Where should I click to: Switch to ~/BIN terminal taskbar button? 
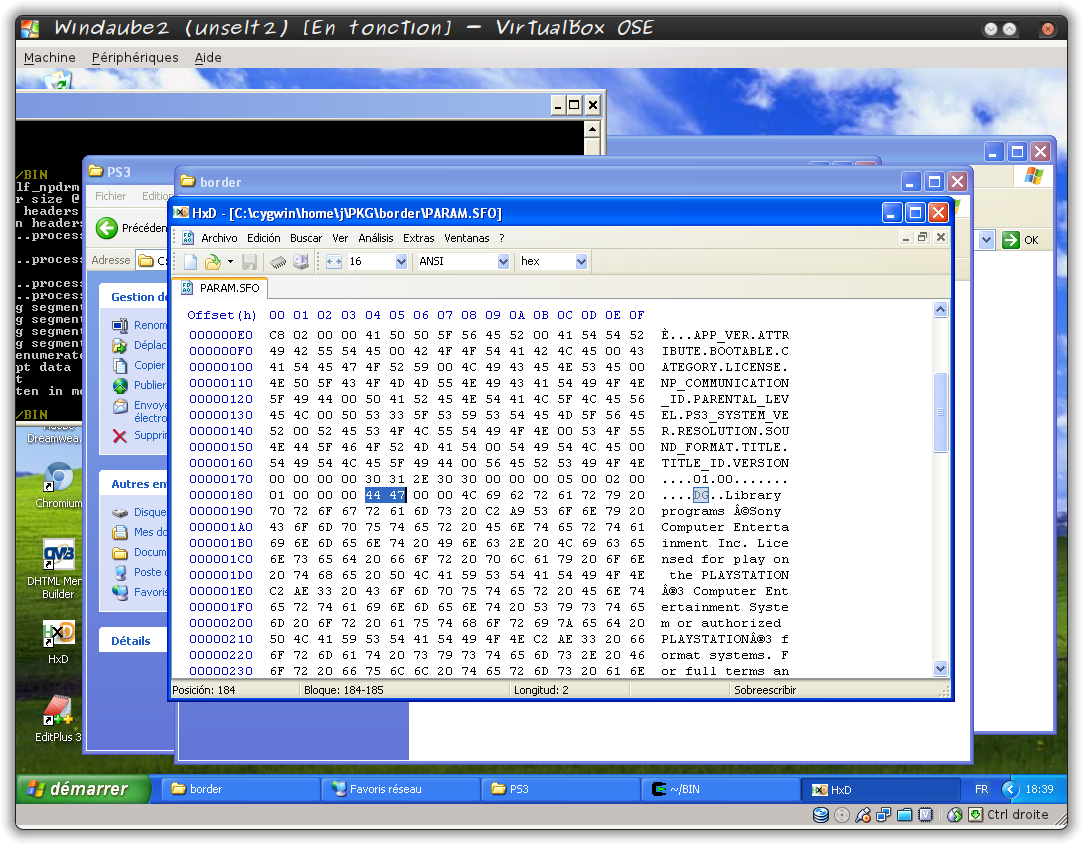point(720,789)
